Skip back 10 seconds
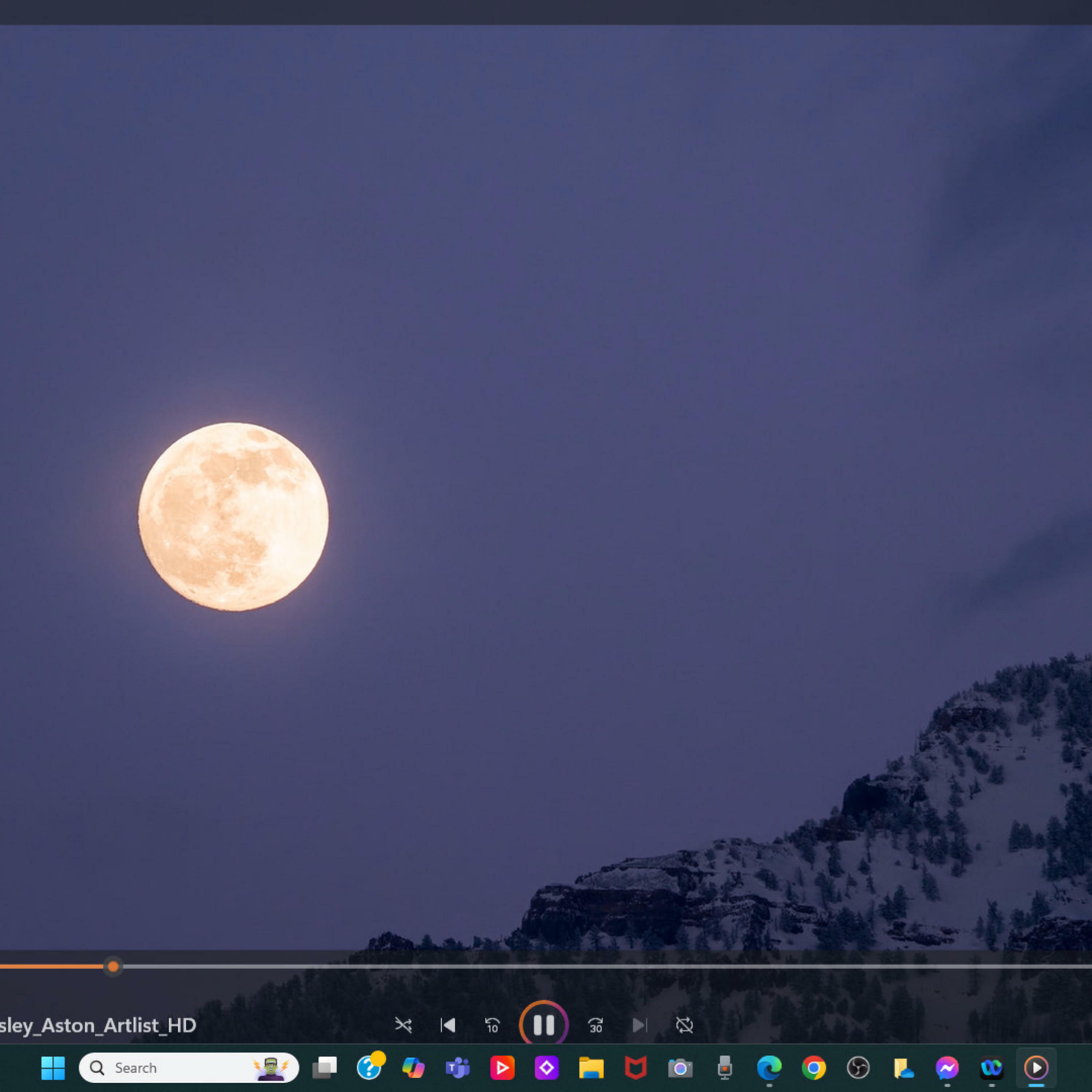 492,1025
